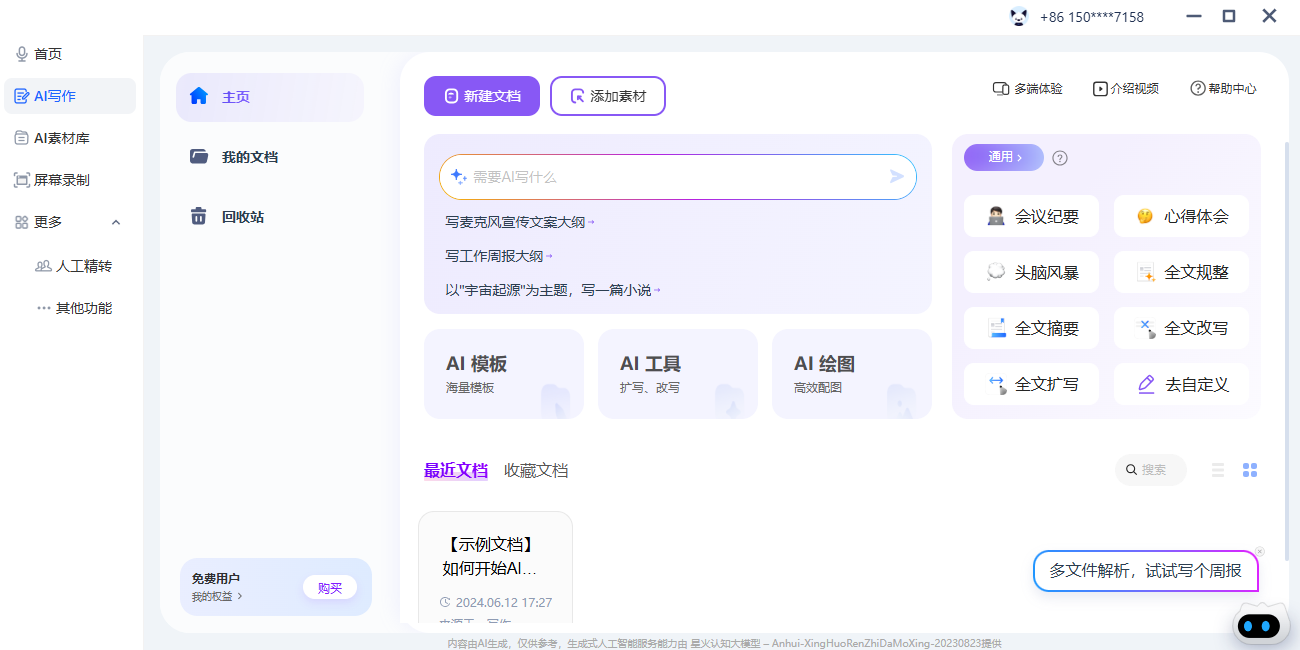Click the 购买 purchase button
Viewport: 1300px width, 650px height.
coord(330,588)
